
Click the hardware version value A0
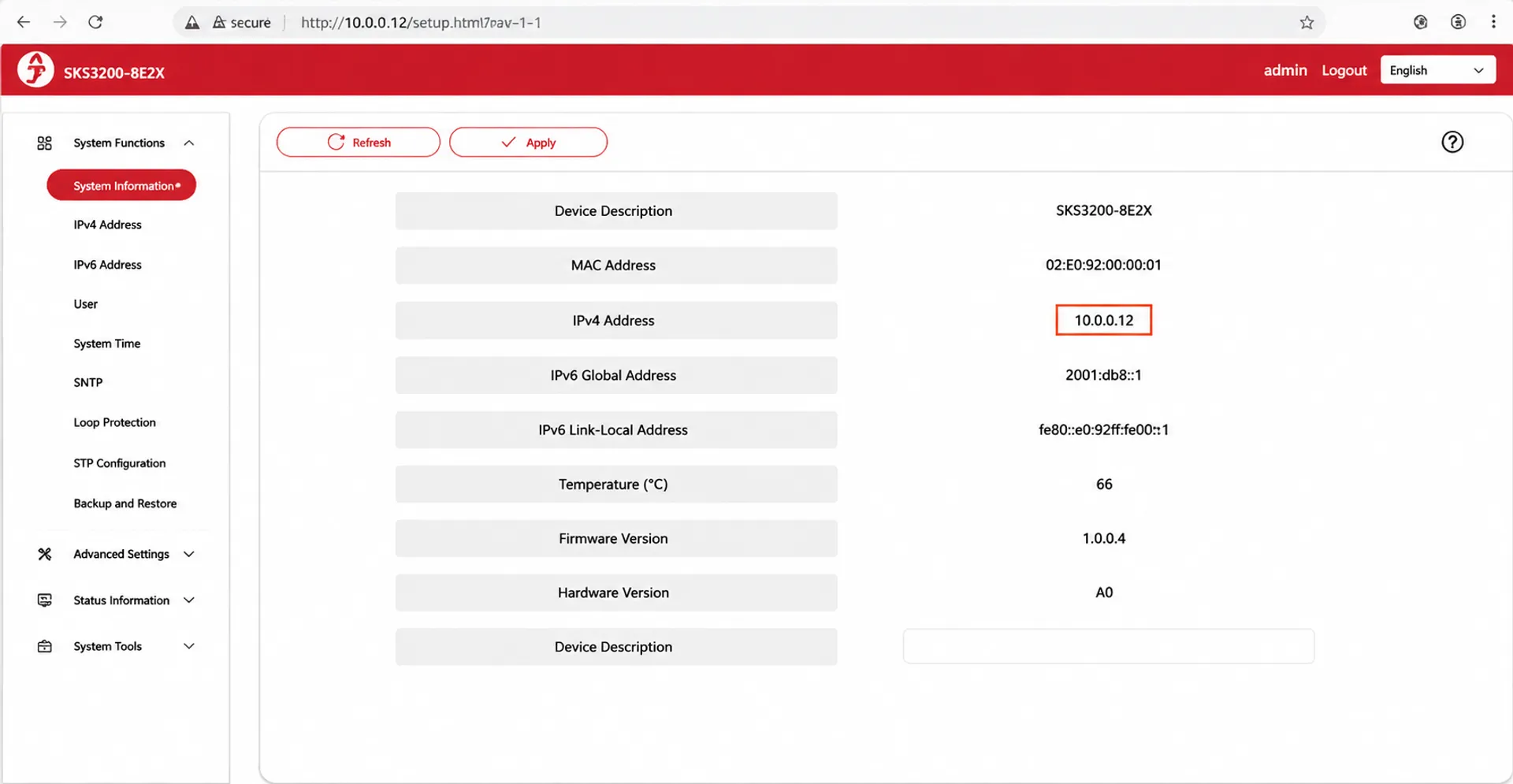1104,593
